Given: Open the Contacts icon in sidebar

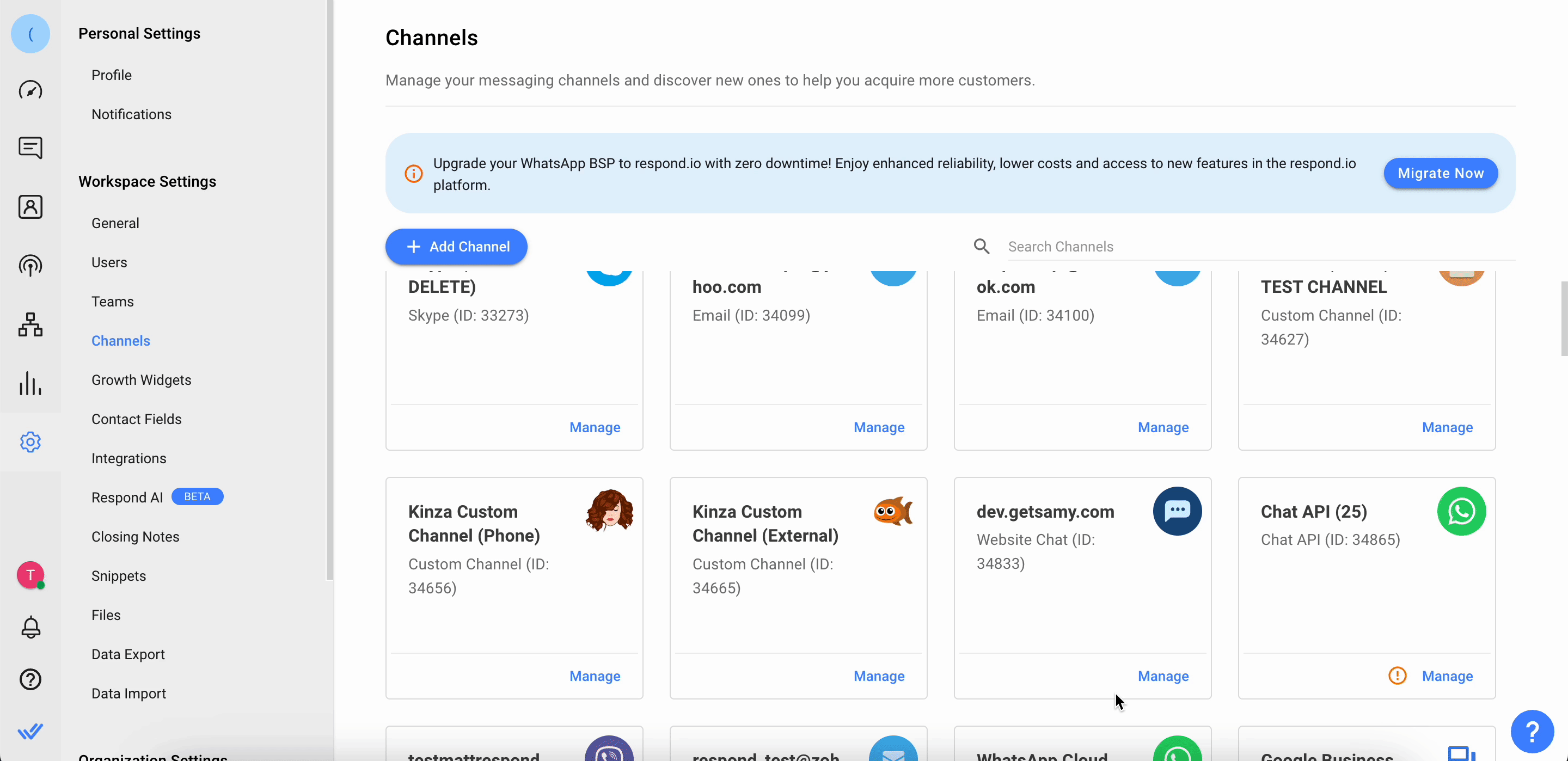Looking at the screenshot, I should (30, 207).
